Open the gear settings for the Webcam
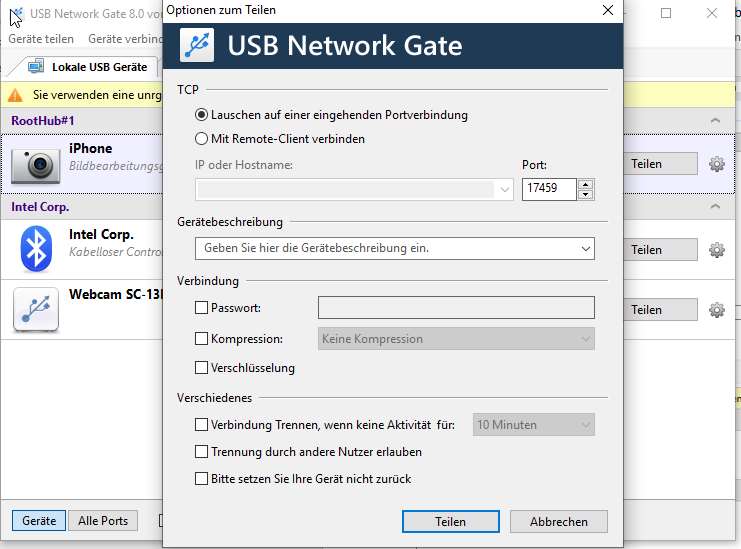Image resolution: width=741 pixels, height=549 pixels. click(716, 310)
